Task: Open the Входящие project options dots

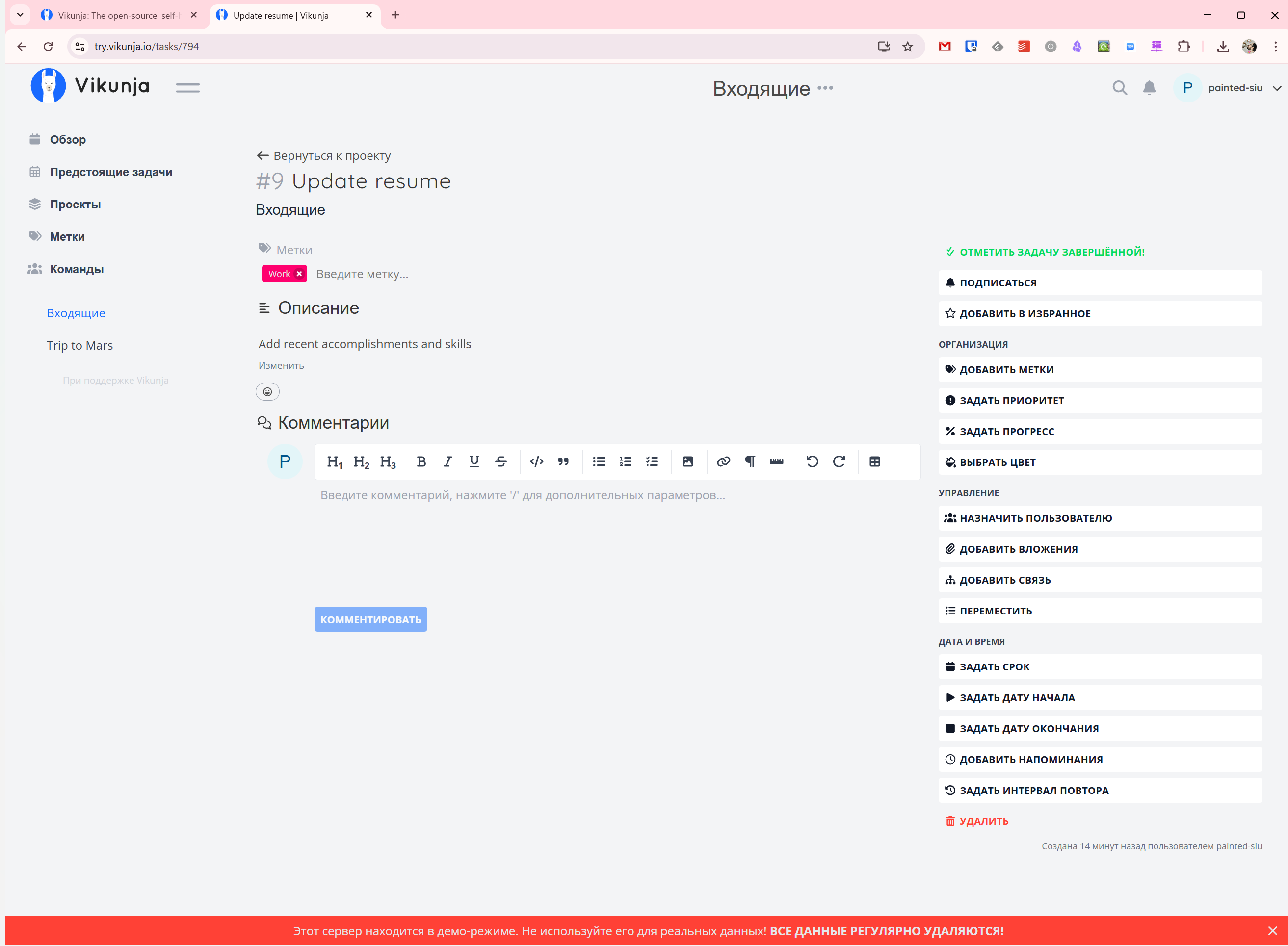Action: tap(825, 88)
